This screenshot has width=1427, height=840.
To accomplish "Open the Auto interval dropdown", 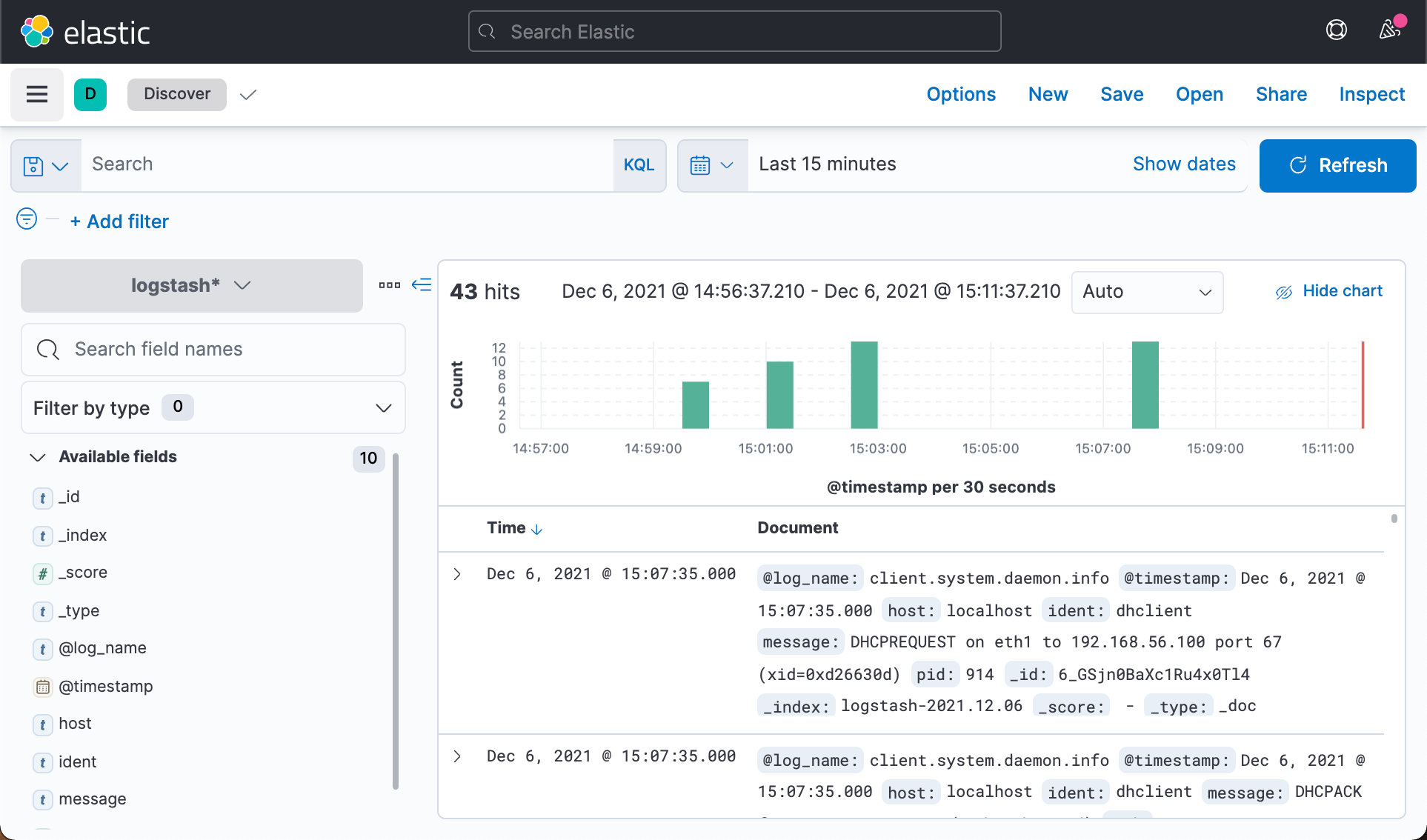I will 1146,292.
